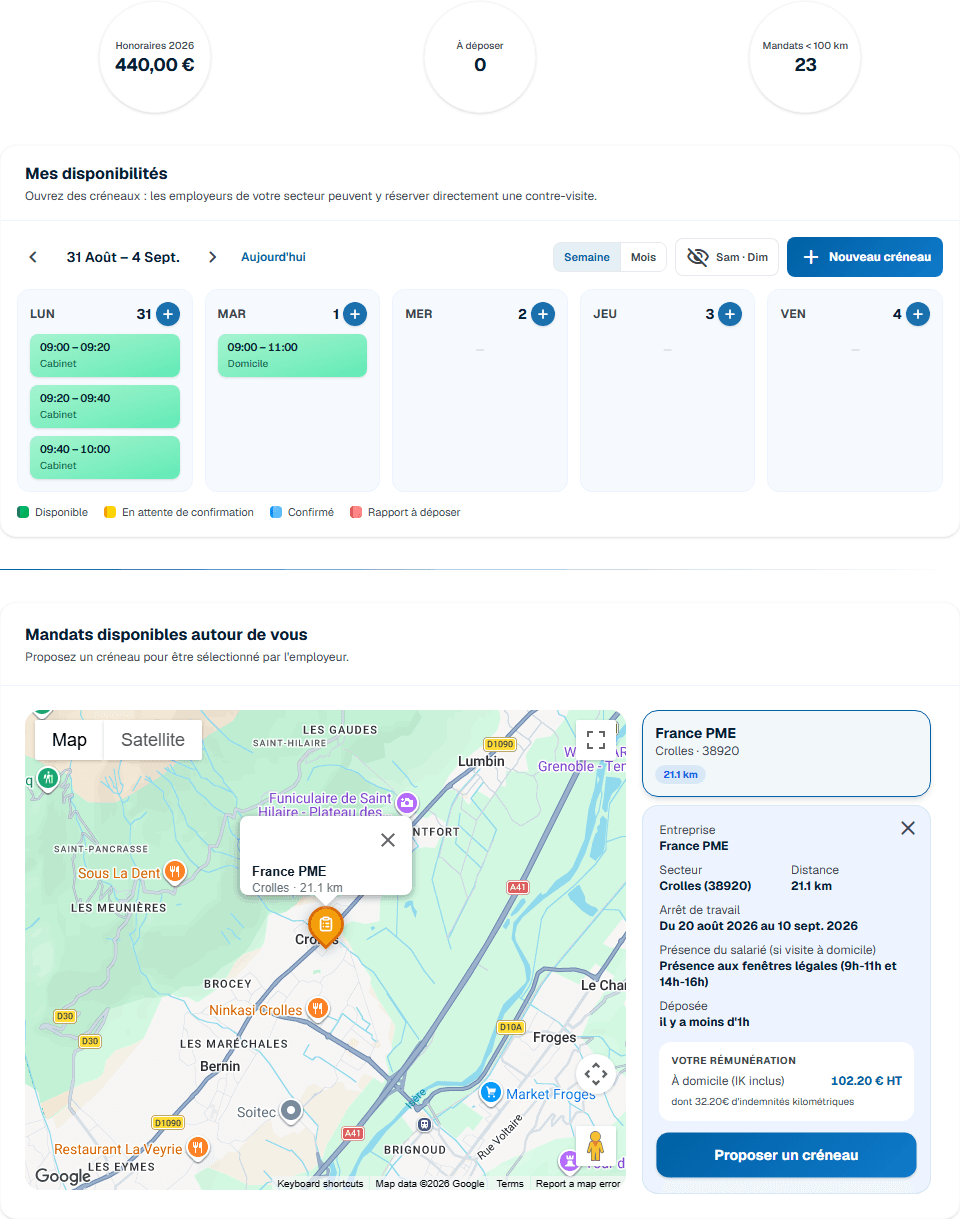Screen dimensions: 960x1219
Task: Open the 09:00 – 09:20 Cabinet slot
Action: pyautogui.click(x=105, y=355)
